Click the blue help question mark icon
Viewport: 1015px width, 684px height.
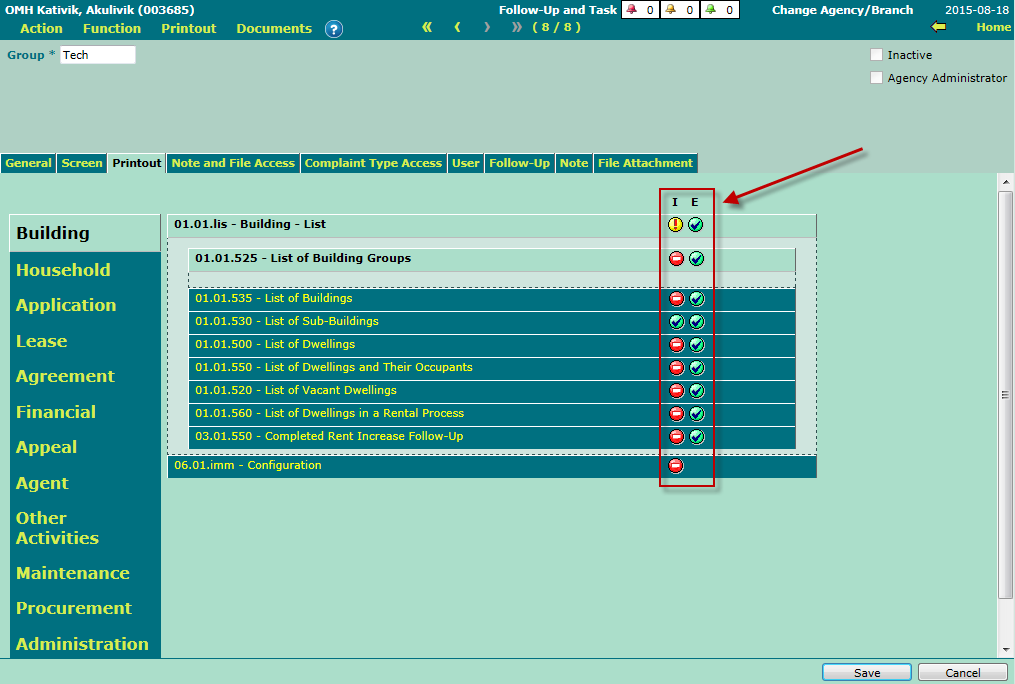click(x=334, y=29)
